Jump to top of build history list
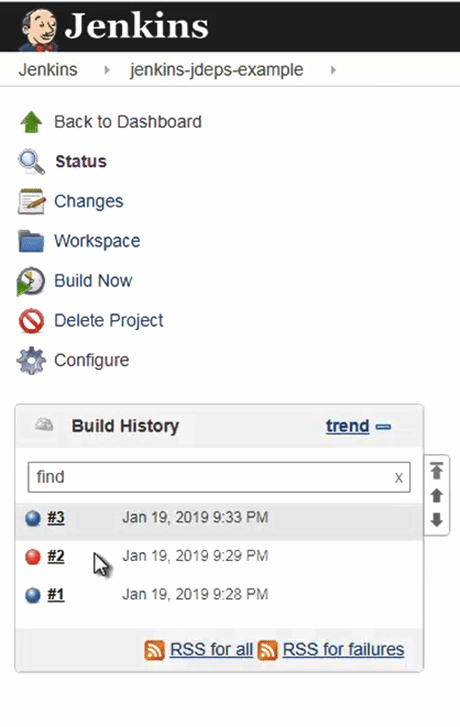 pos(436,470)
